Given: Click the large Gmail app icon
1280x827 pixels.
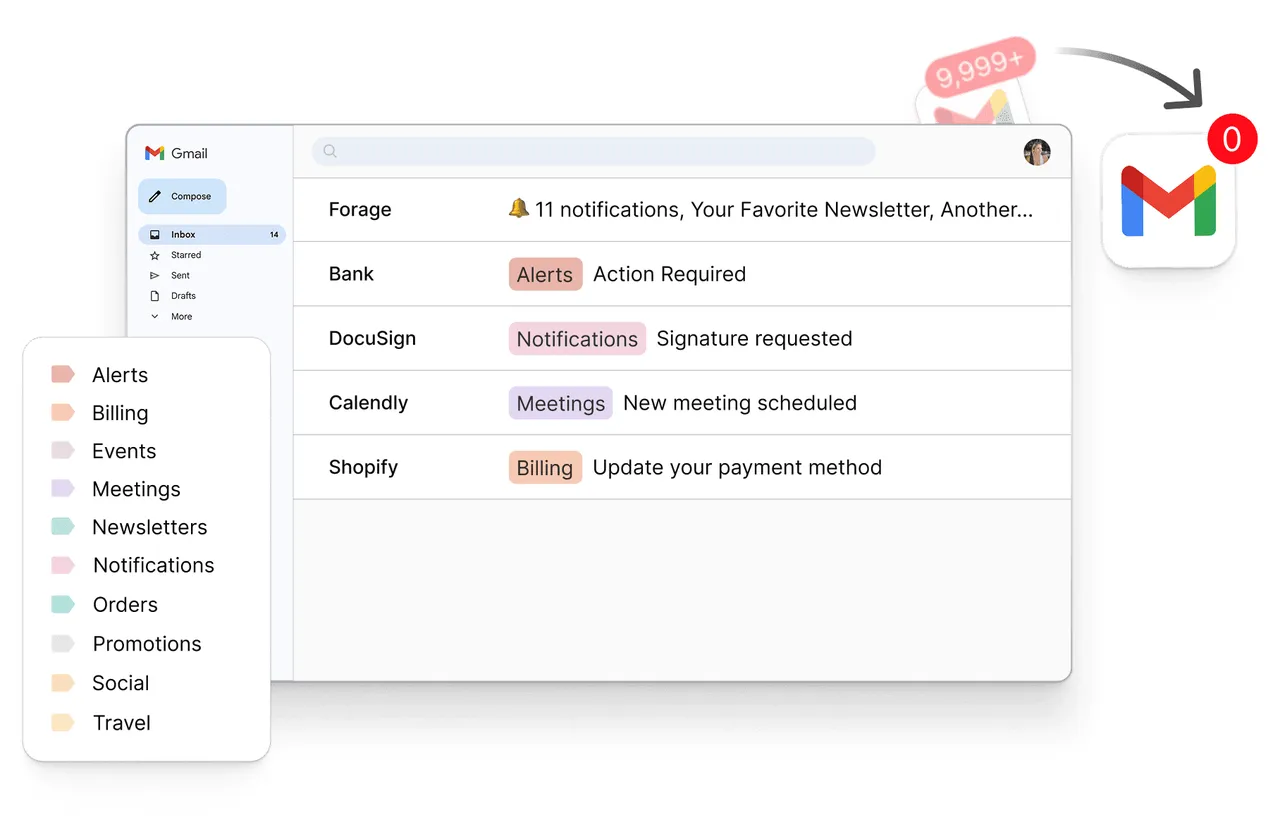Looking at the screenshot, I should (x=1168, y=201).
